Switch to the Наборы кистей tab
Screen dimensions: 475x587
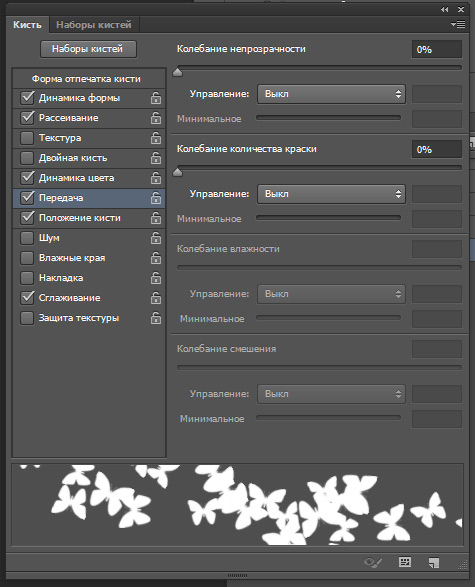point(94,25)
